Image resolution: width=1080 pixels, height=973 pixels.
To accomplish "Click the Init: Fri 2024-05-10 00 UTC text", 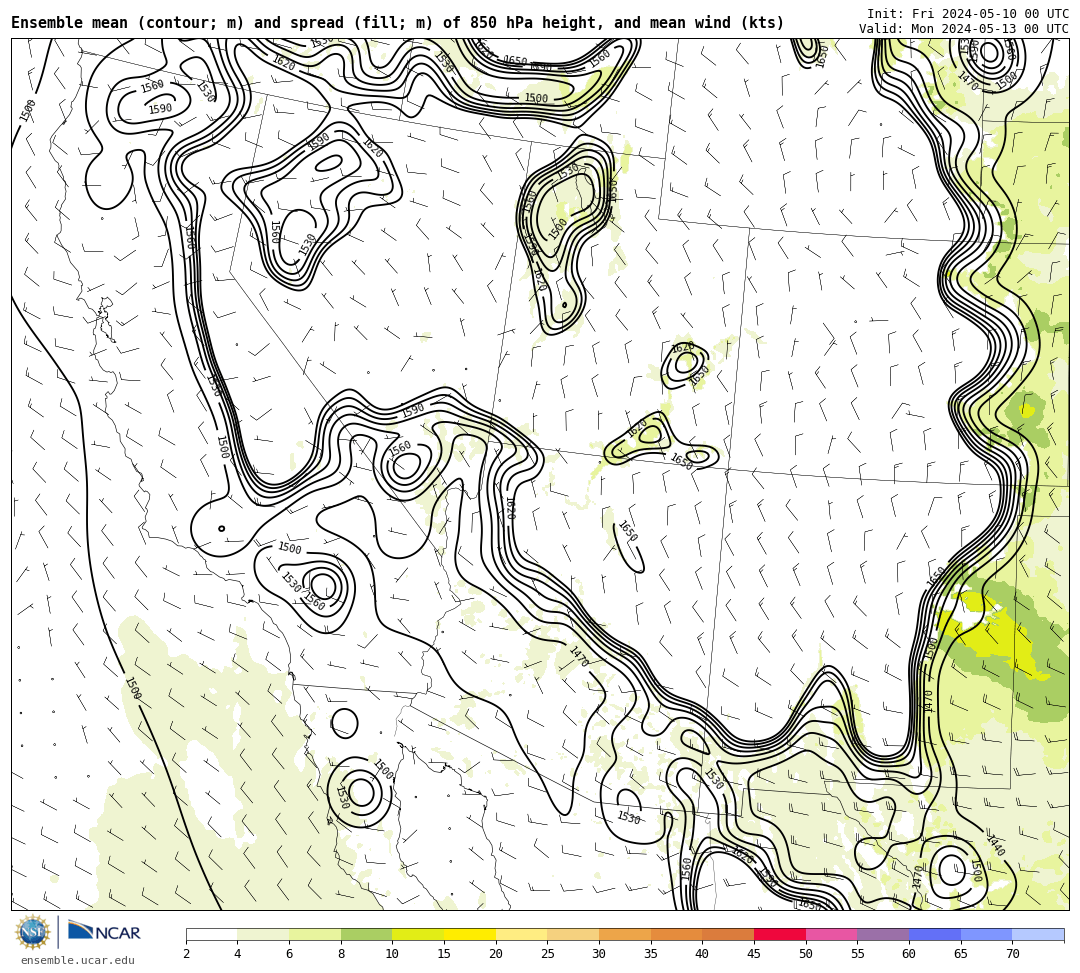I will point(968,13).
